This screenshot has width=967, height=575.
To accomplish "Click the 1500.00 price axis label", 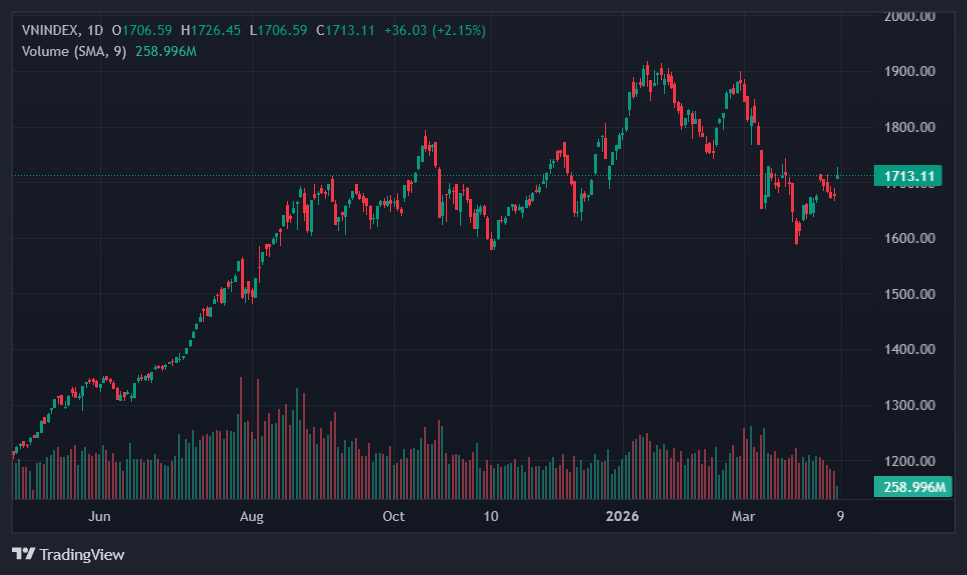I will (x=909, y=294).
